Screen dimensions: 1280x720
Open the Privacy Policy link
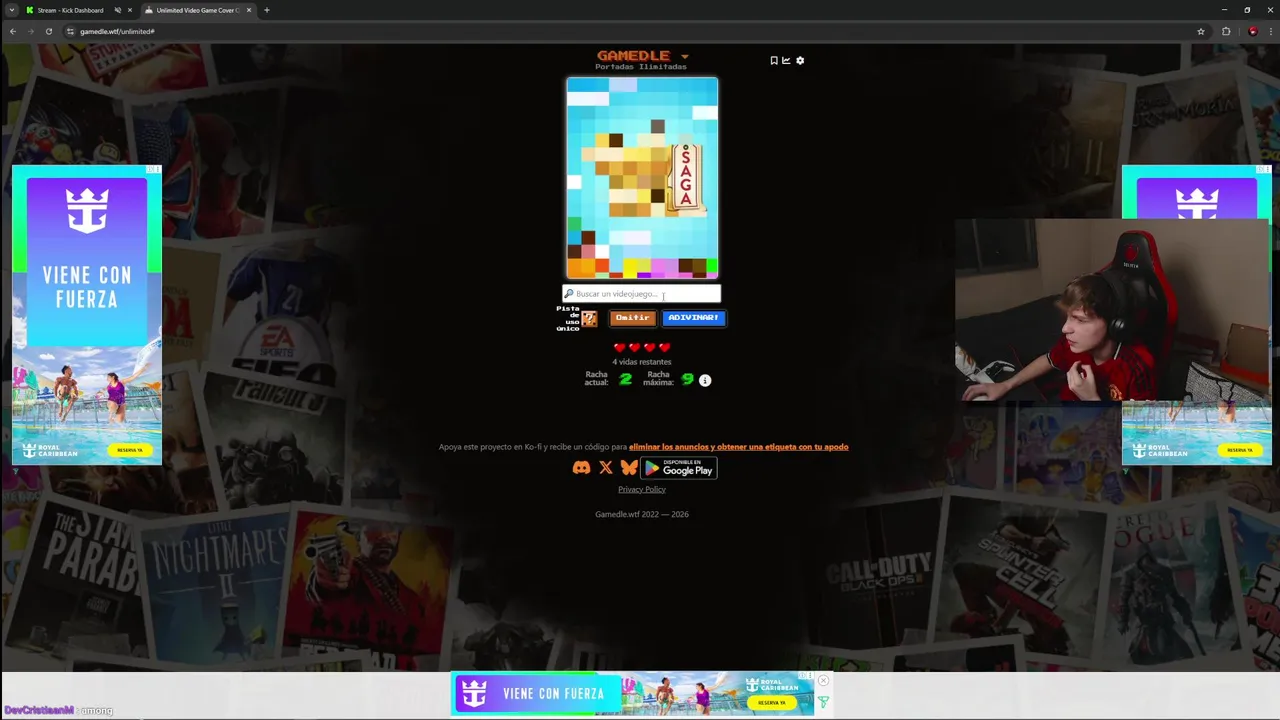click(642, 489)
